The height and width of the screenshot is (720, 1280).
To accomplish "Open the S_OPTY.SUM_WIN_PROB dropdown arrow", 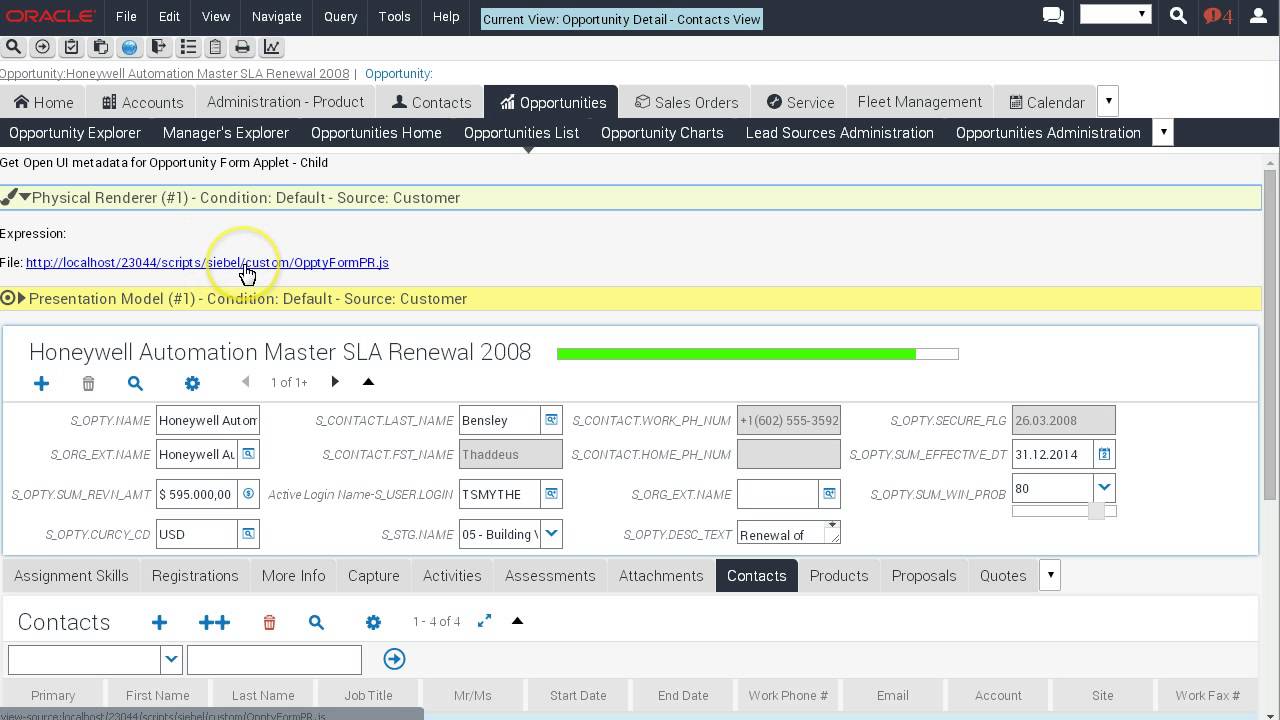I will tap(1104, 488).
